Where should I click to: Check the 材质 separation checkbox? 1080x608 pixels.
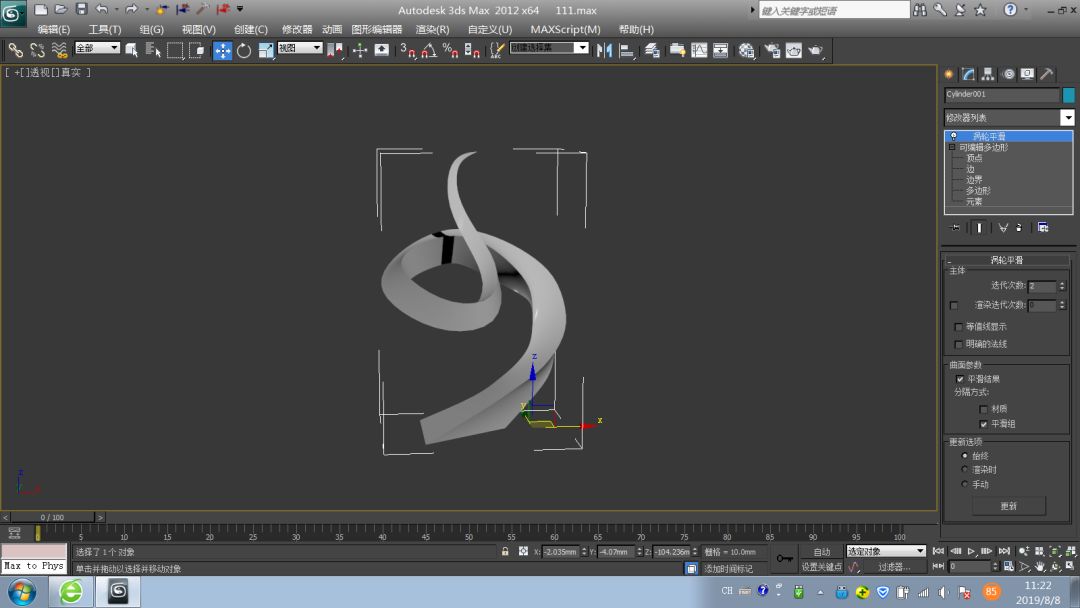pos(984,409)
